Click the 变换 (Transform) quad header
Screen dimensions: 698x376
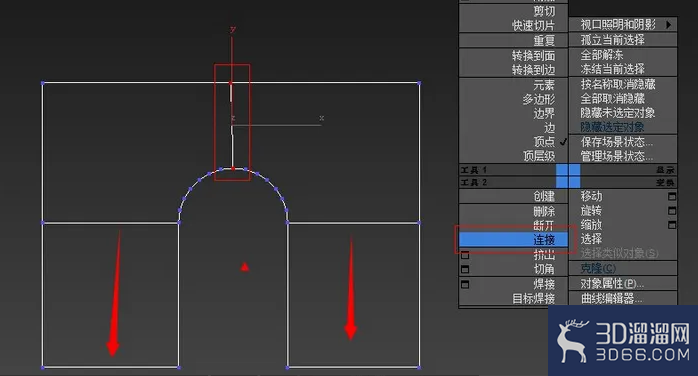(x=665, y=182)
